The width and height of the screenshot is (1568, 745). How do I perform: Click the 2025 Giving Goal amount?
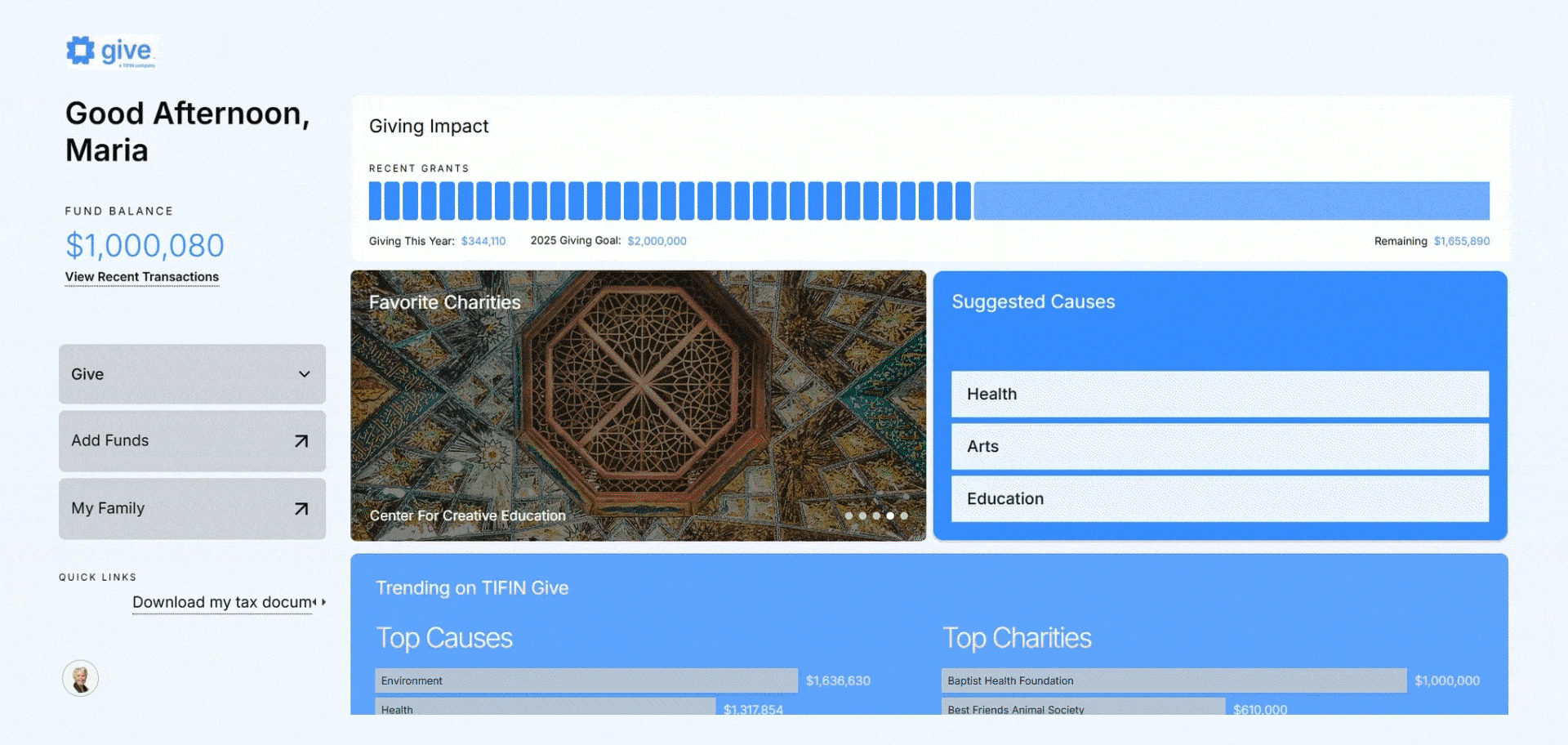coord(657,241)
